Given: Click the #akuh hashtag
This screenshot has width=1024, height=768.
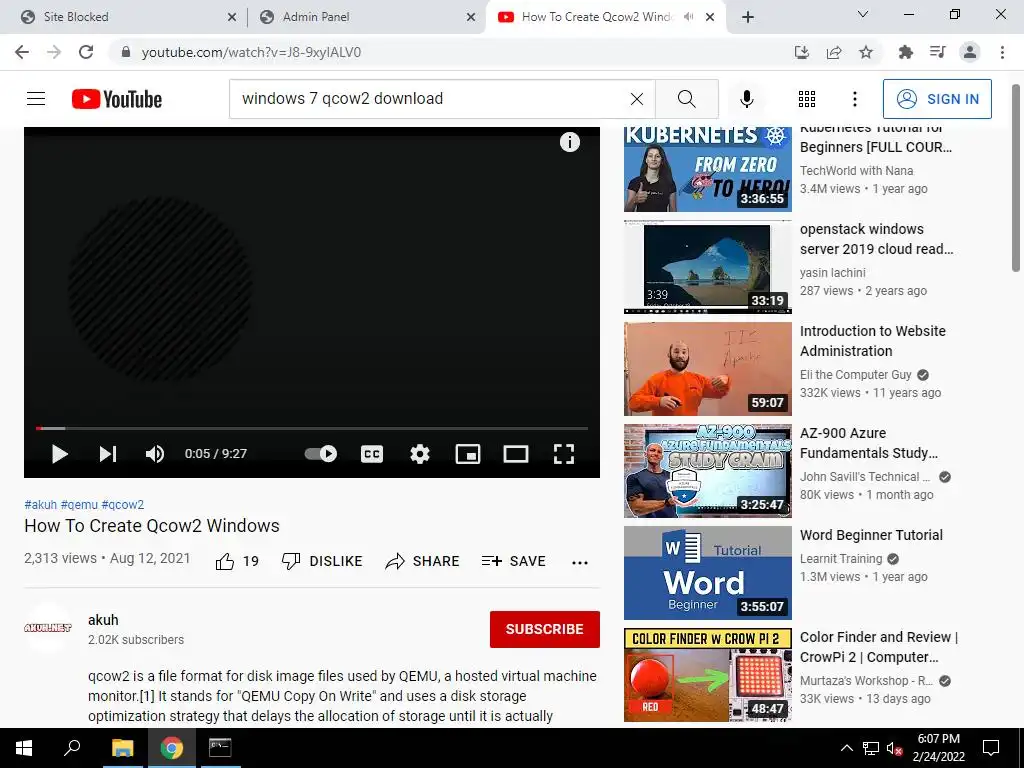Looking at the screenshot, I should 40,505.
